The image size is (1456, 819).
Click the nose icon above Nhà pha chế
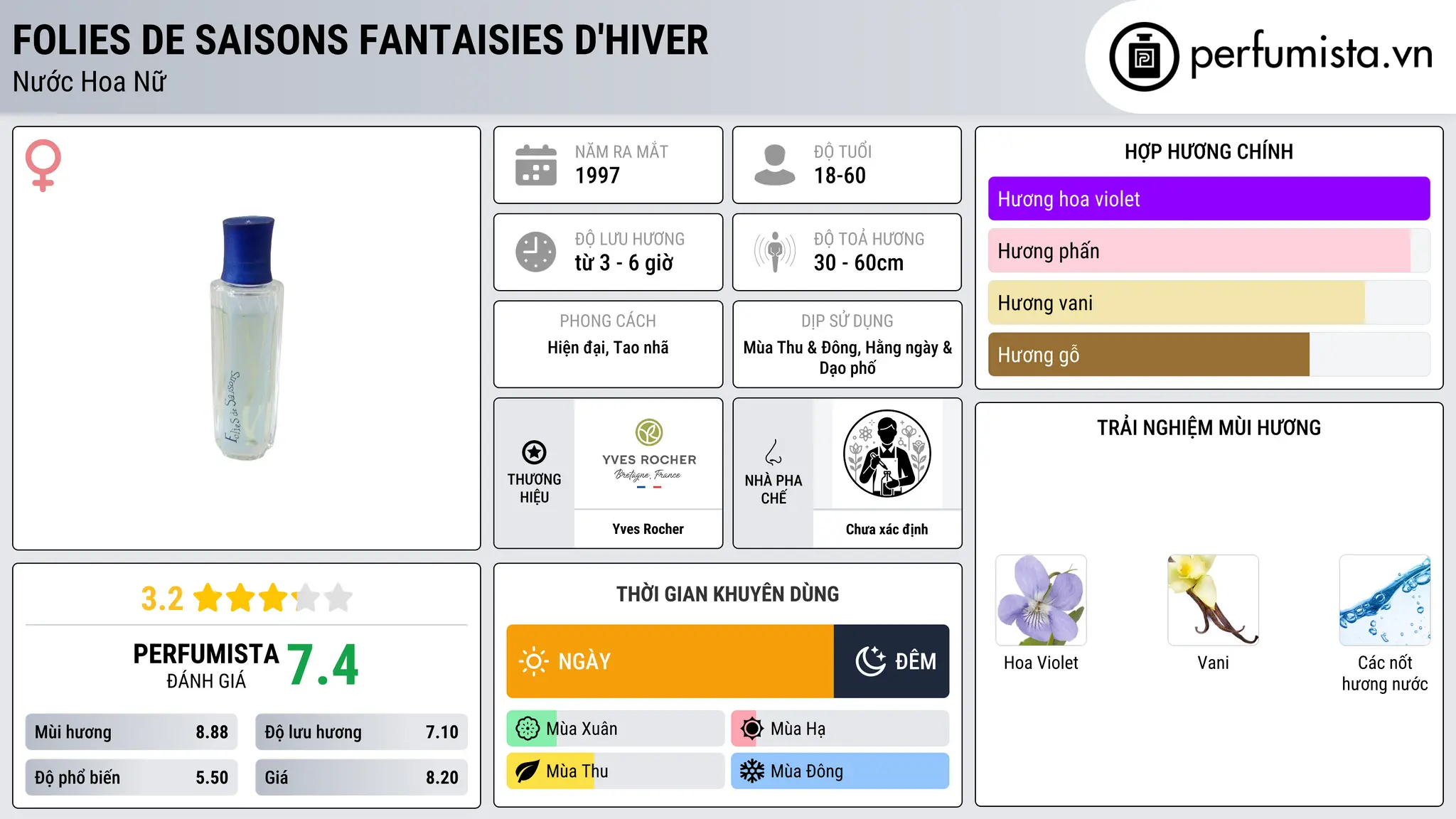(x=773, y=452)
